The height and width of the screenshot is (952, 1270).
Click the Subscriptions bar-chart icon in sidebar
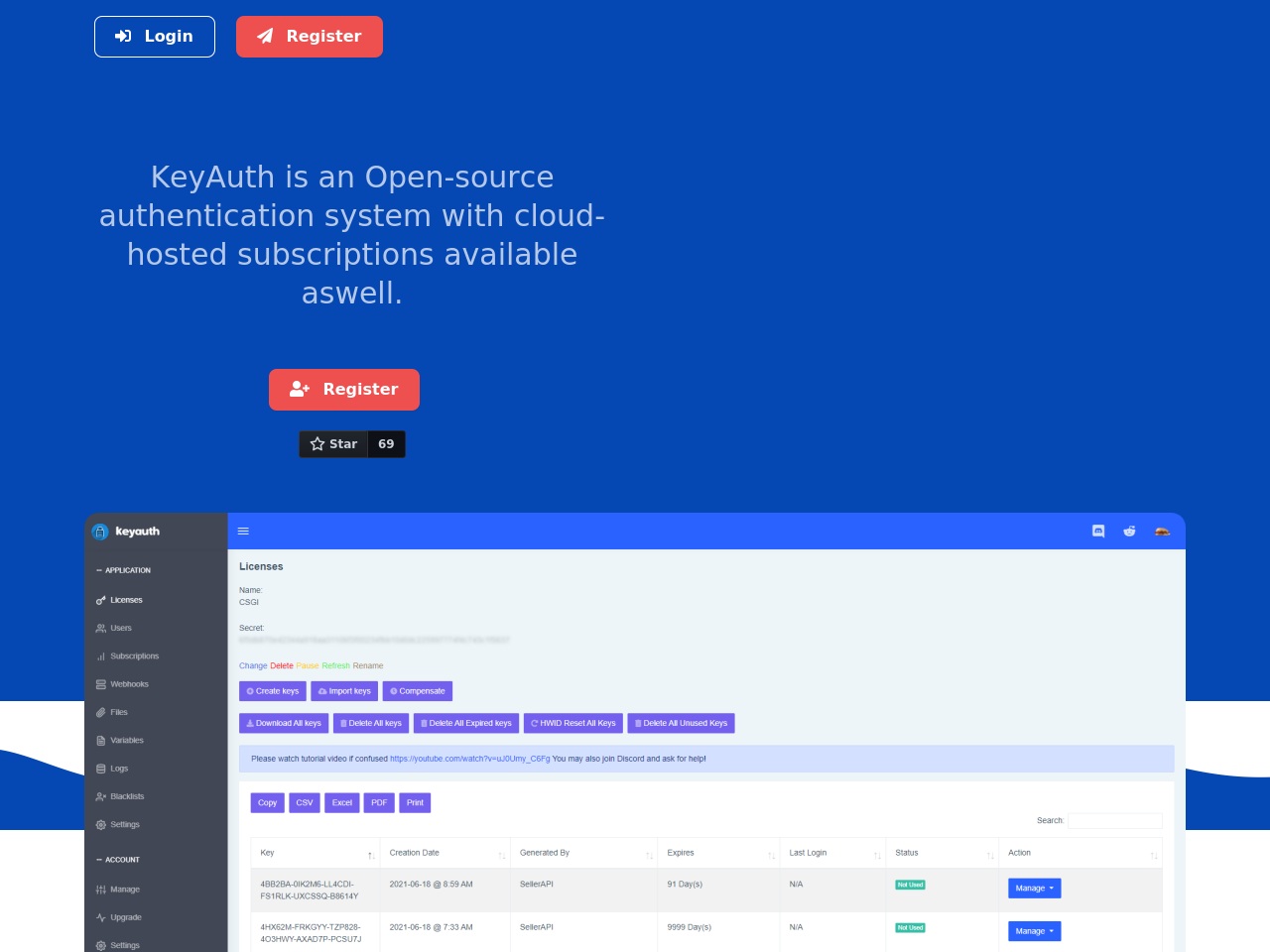click(100, 656)
